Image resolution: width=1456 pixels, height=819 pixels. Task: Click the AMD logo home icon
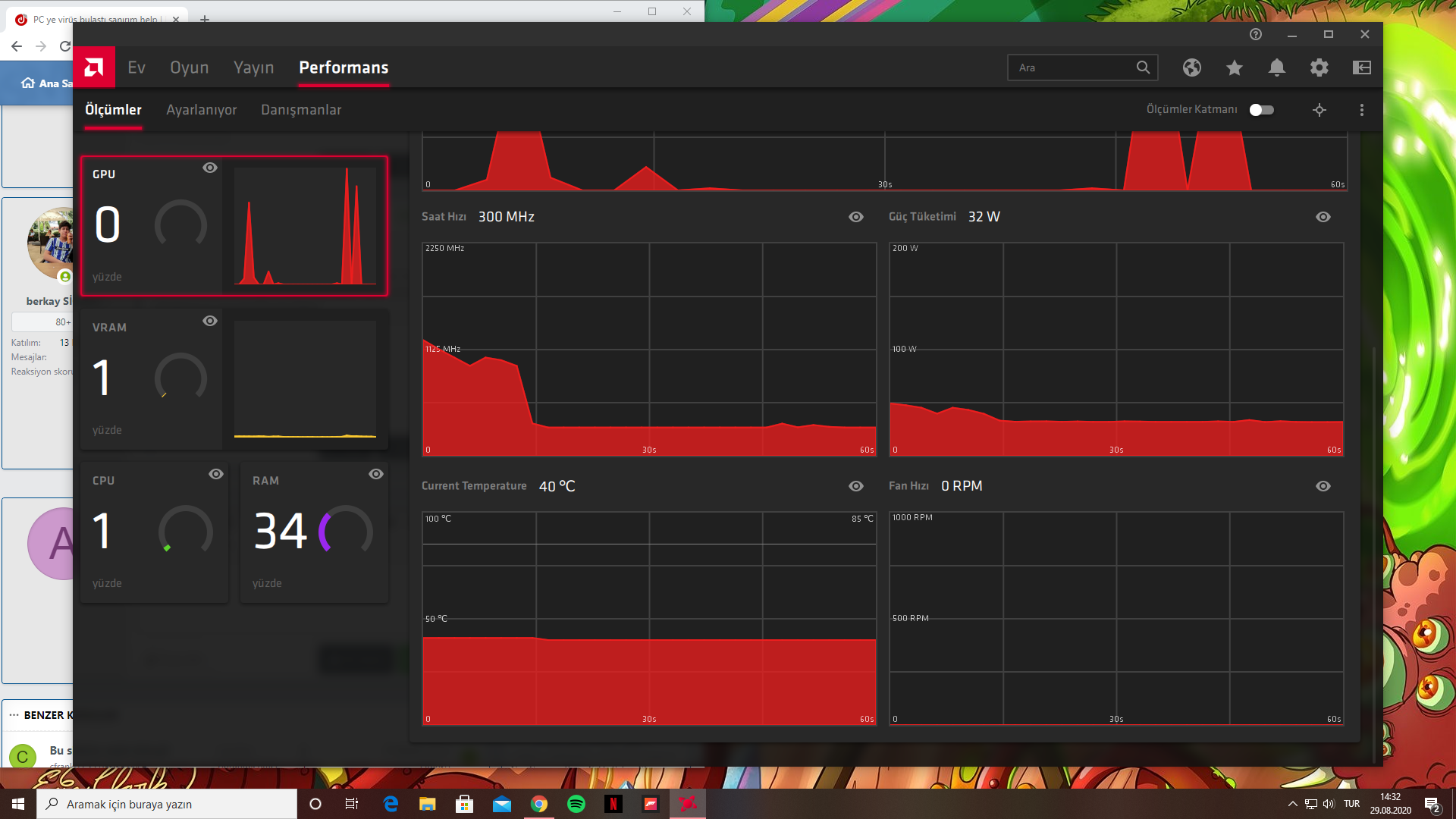click(94, 67)
